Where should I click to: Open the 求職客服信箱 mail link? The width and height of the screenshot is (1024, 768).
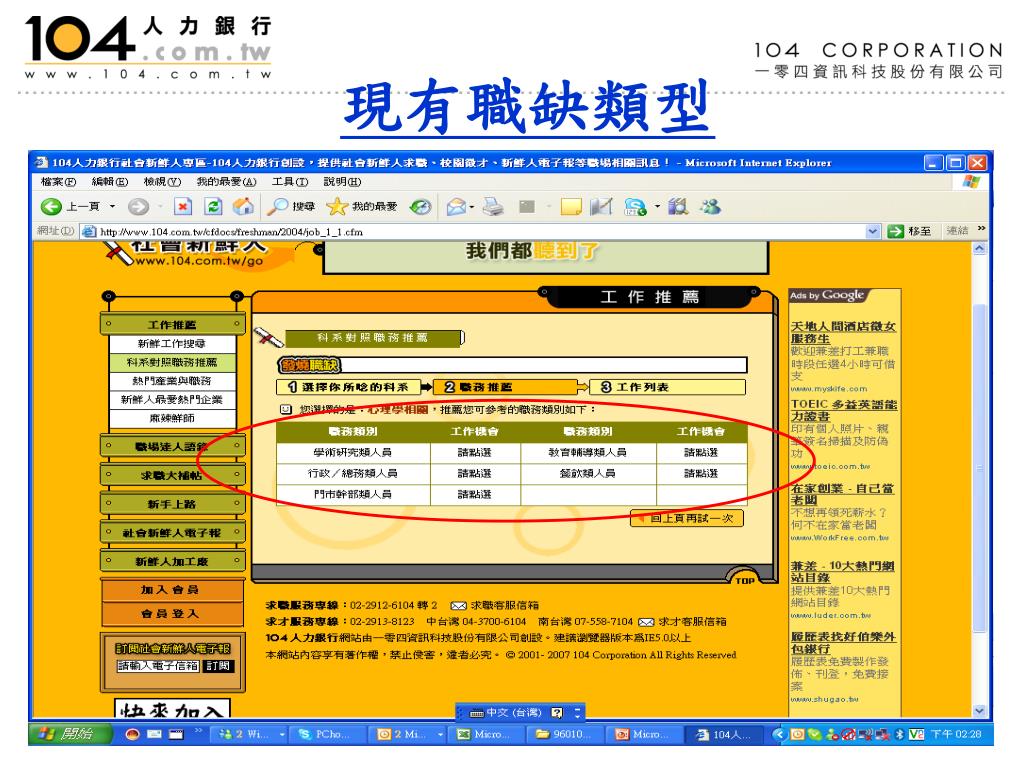[x=495, y=605]
